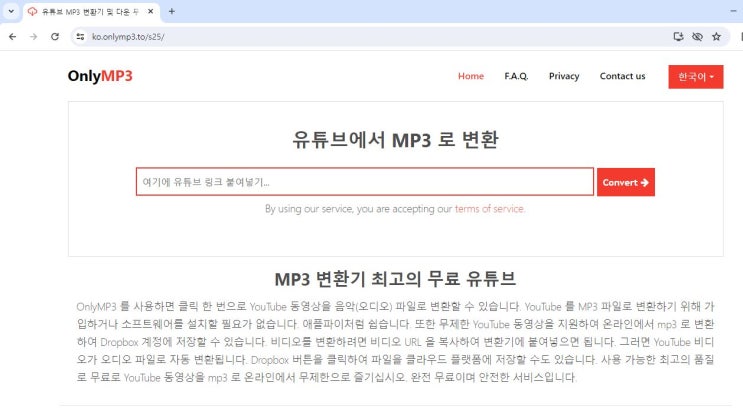Click the browser forward arrow
Viewport: 743px width, 408px height.
(x=33, y=36)
